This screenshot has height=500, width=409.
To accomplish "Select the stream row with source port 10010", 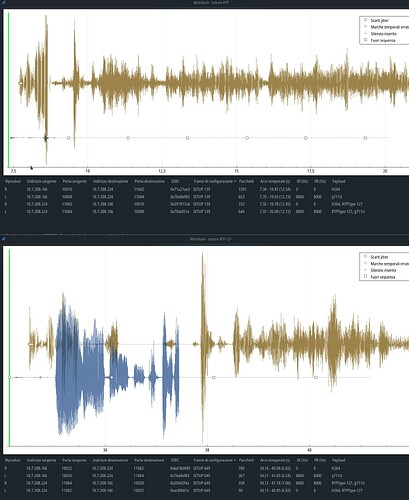I will (x=204, y=189).
